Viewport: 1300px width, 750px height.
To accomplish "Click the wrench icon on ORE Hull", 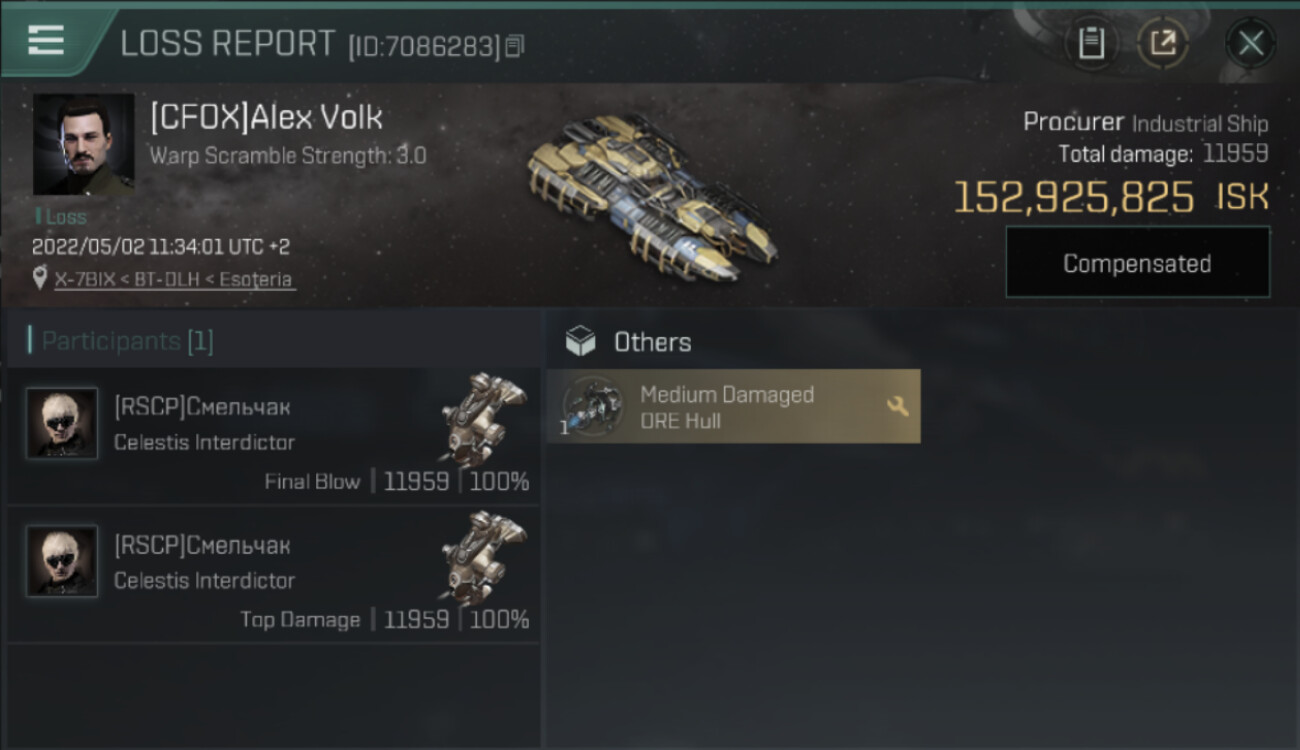I will [x=897, y=406].
